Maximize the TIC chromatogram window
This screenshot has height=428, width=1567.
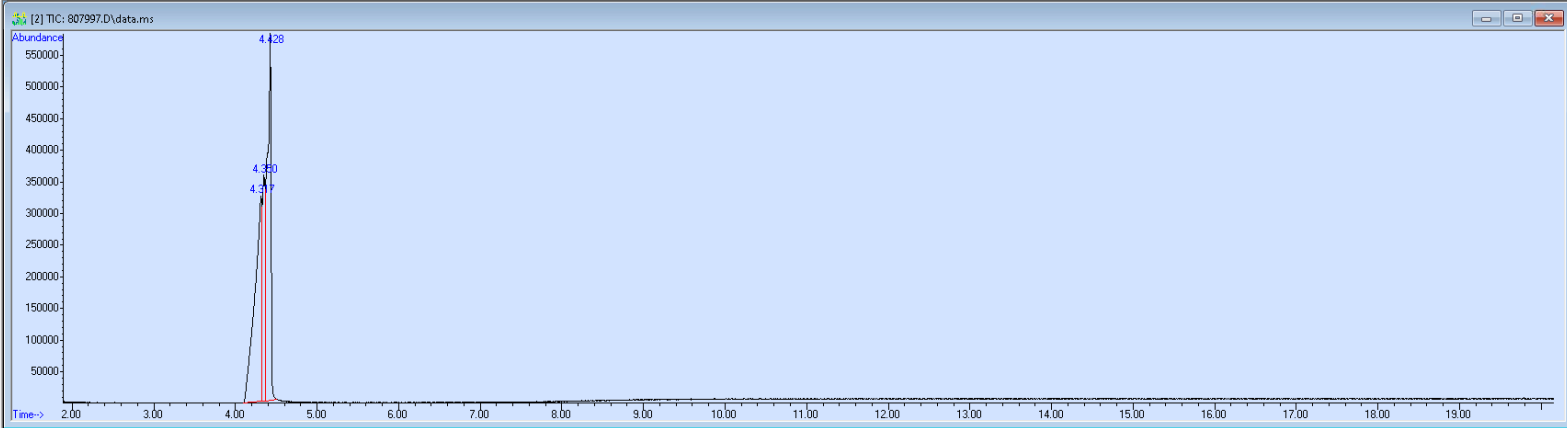pyautogui.click(x=1517, y=18)
